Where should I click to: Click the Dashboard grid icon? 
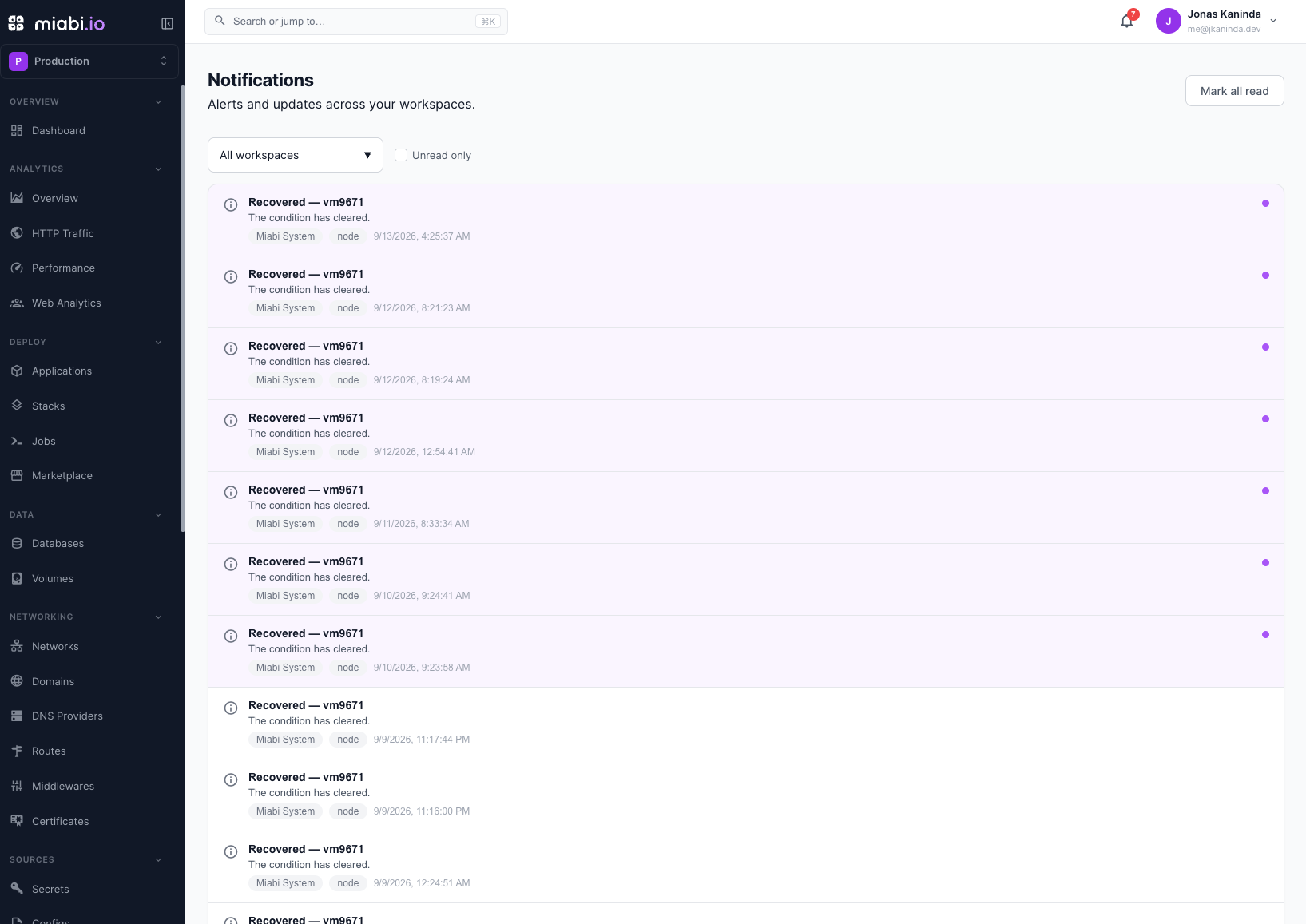click(17, 130)
